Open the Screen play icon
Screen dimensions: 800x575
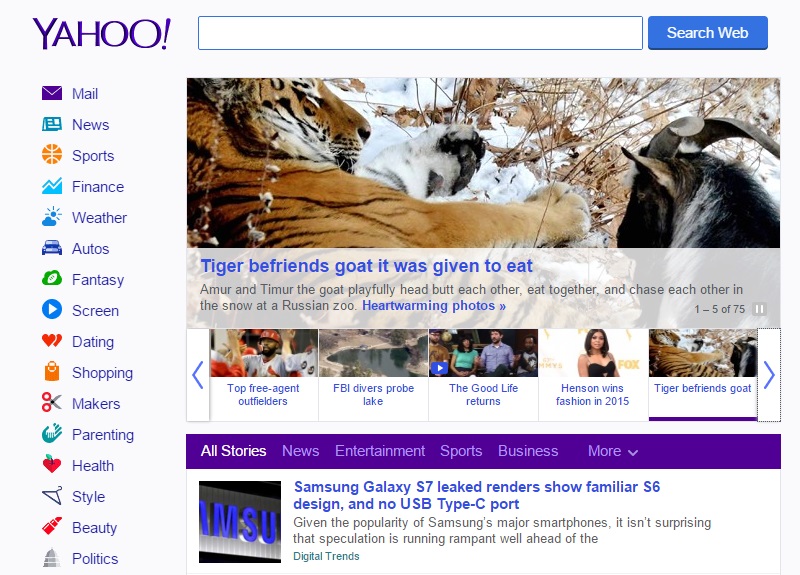click(x=52, y=310)
